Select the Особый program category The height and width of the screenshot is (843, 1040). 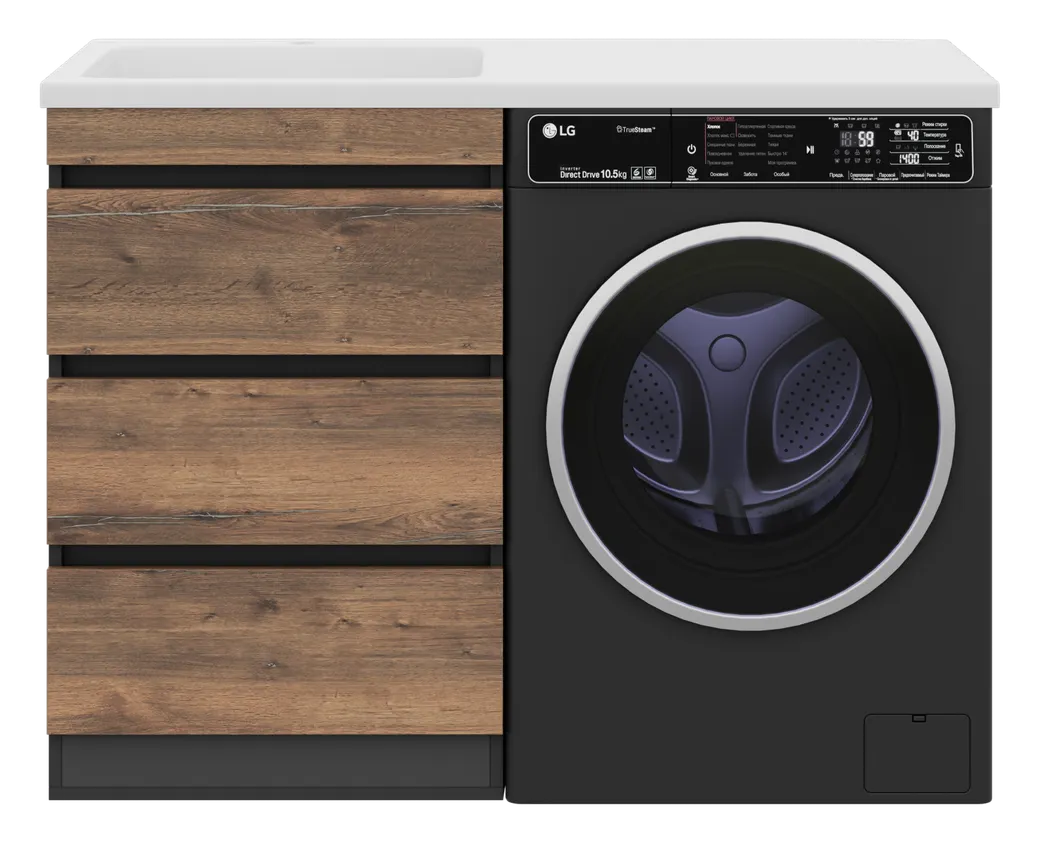pos(782,175)
